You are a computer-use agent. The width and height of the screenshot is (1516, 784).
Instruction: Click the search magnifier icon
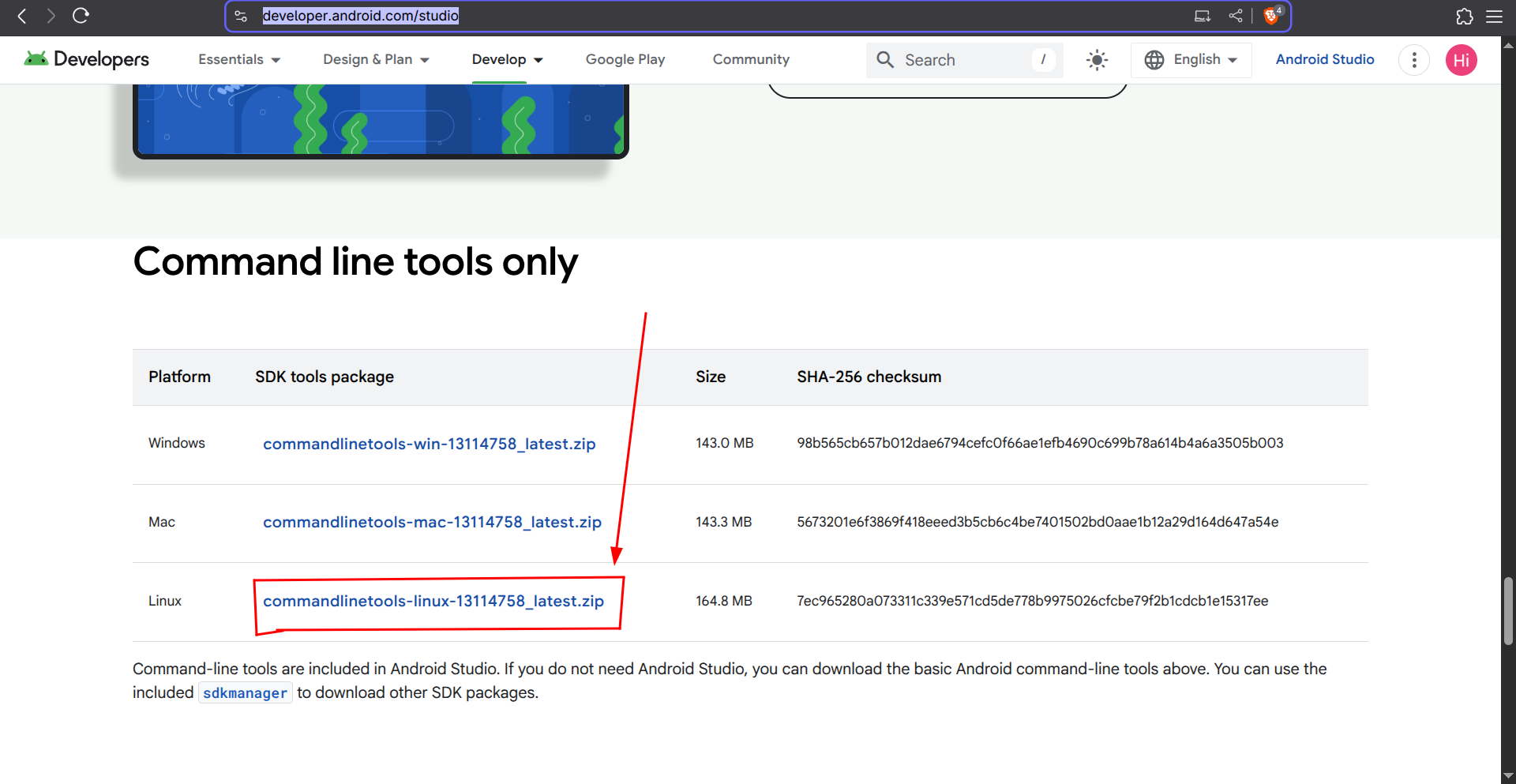[885, 60]
